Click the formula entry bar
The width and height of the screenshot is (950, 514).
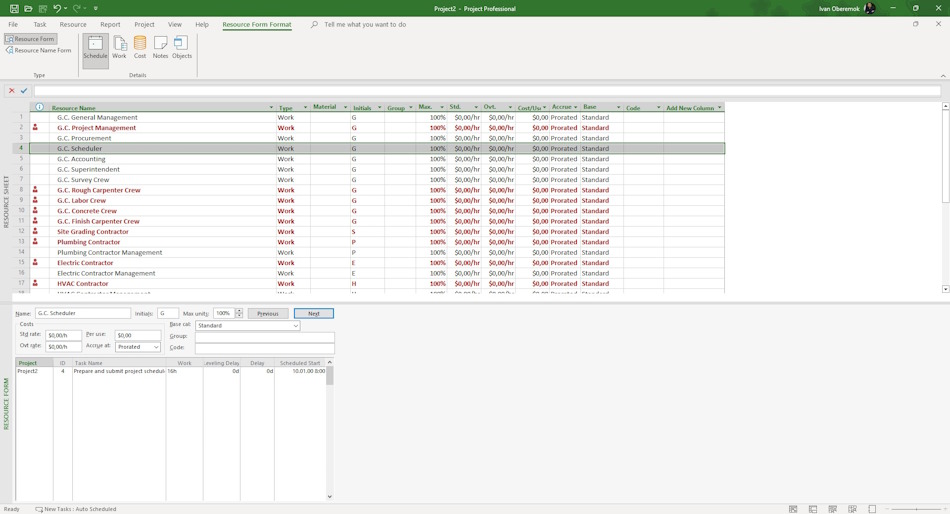pos(487,90)
